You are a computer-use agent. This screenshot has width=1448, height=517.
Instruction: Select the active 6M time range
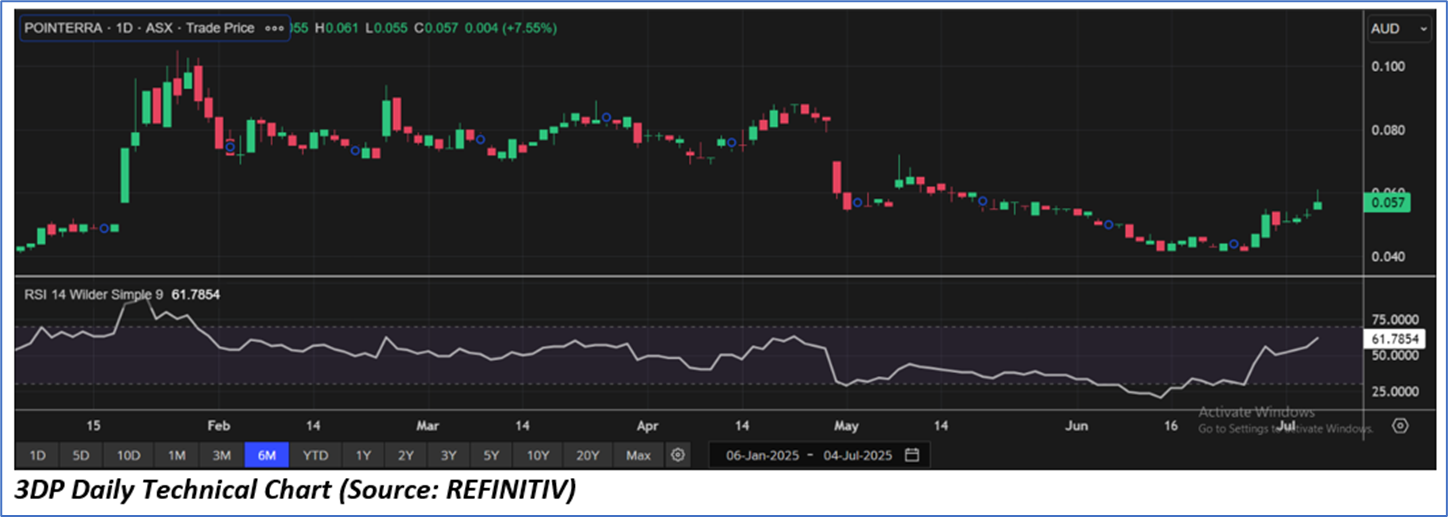267,455
